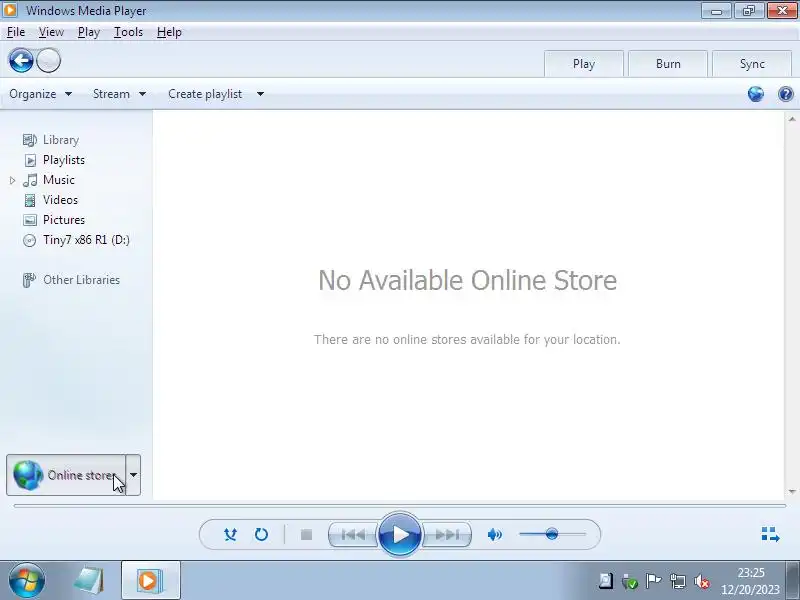Screen dimensions: 800x600
Task: Skip to previous track
Action: (353, 534)
